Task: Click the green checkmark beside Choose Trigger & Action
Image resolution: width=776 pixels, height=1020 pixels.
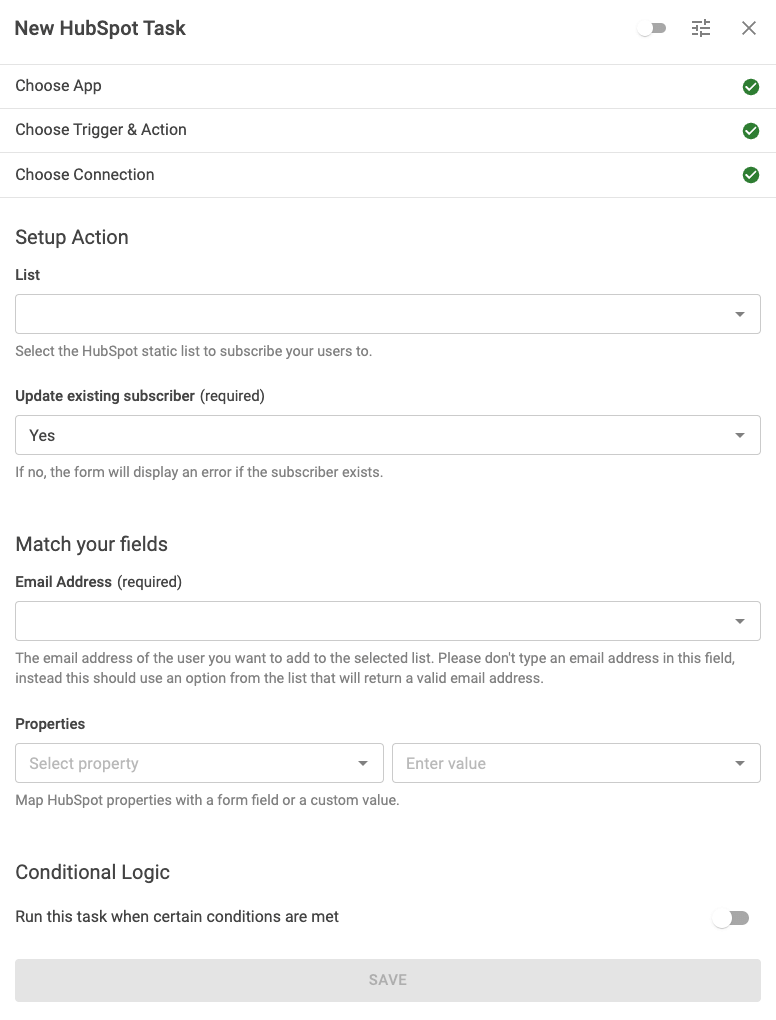Action: [x=750, y=131]
